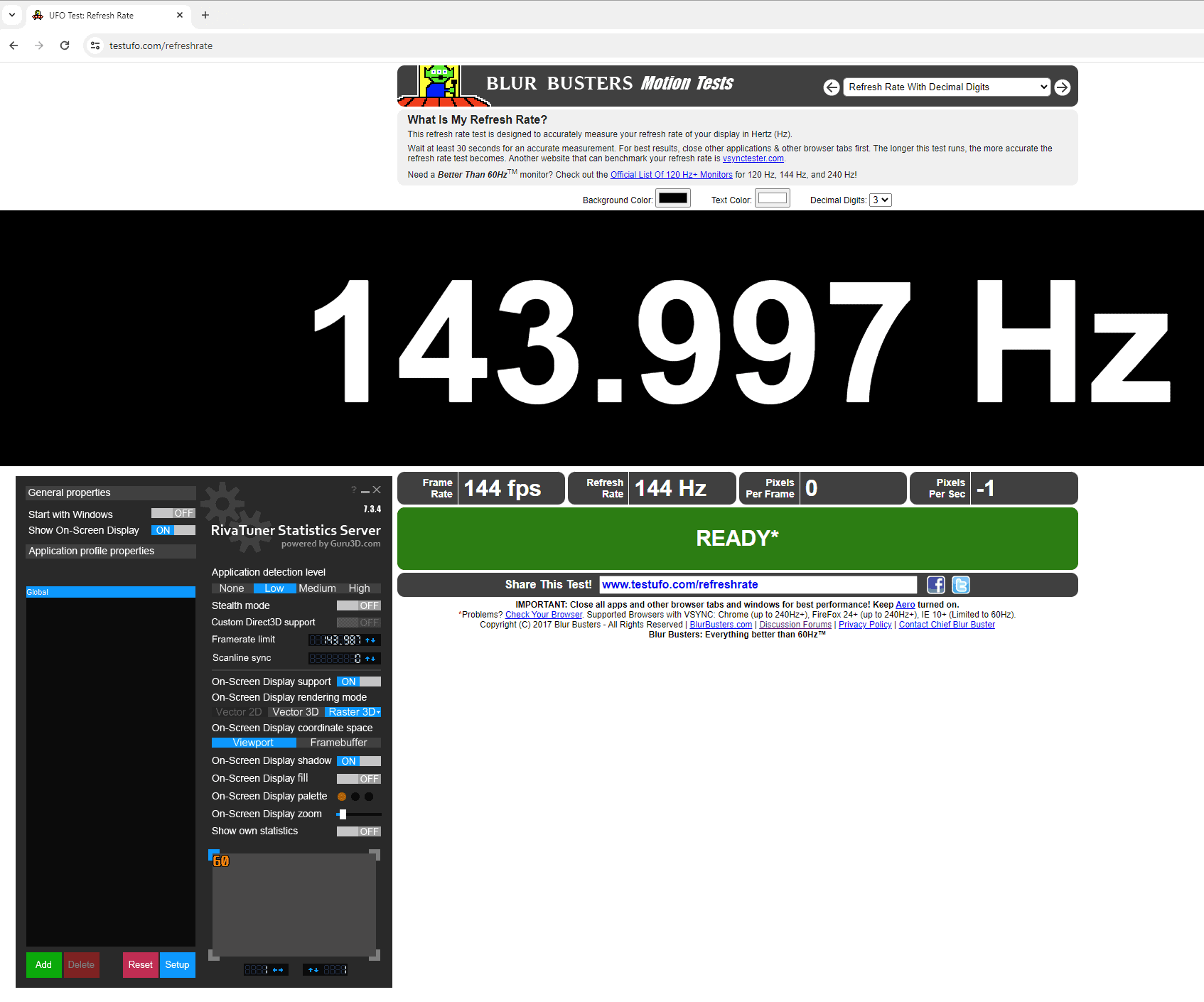Share test via Facebook icon
The height and width of the screenshot is (1002, 1204).
click(x=936, y=585)
